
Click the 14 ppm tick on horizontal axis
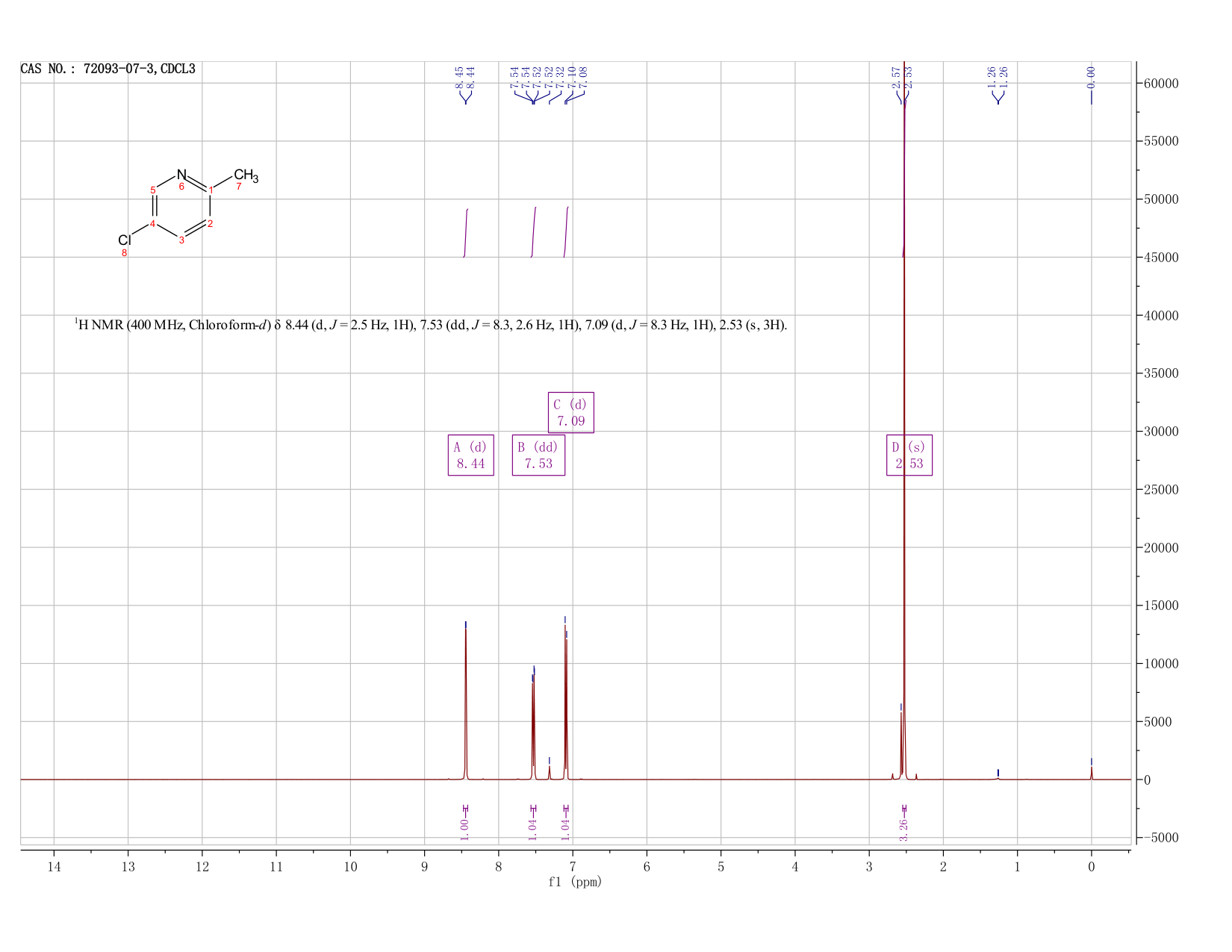pyautogui.click(x=54, y=867)
